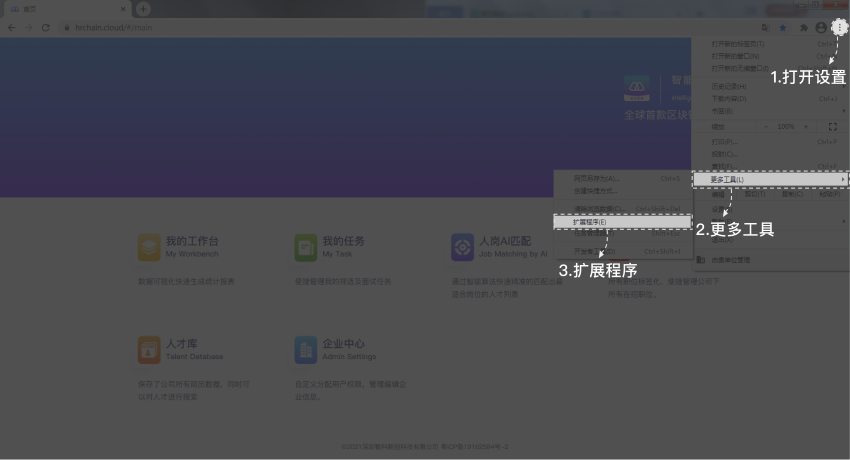
Task: Open a new tab with plus button
Action: (144, 9)
